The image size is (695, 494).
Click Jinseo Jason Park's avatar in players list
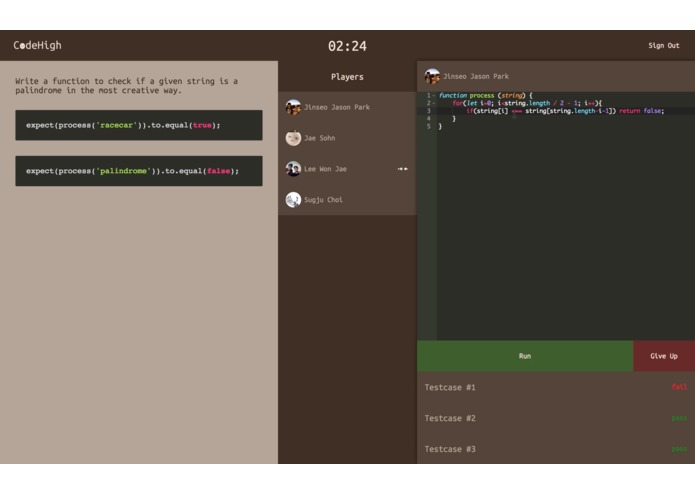pos(293,107)
